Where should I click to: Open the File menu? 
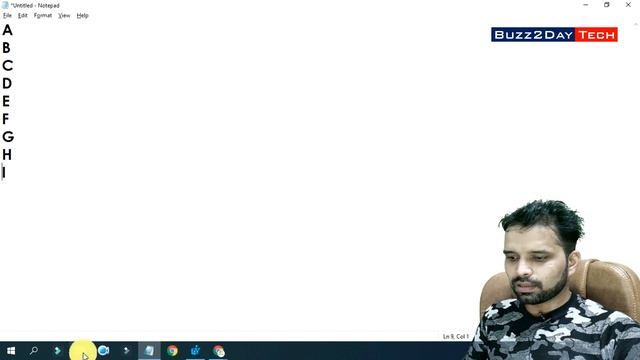point(7,16)
